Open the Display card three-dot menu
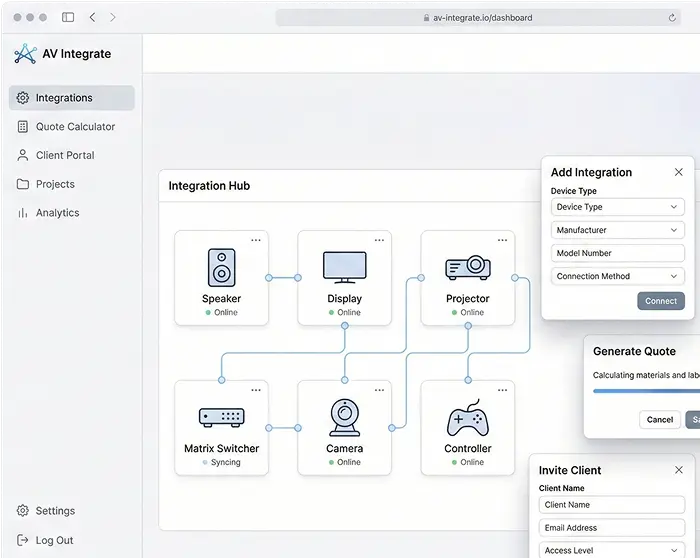 (379, 240)
